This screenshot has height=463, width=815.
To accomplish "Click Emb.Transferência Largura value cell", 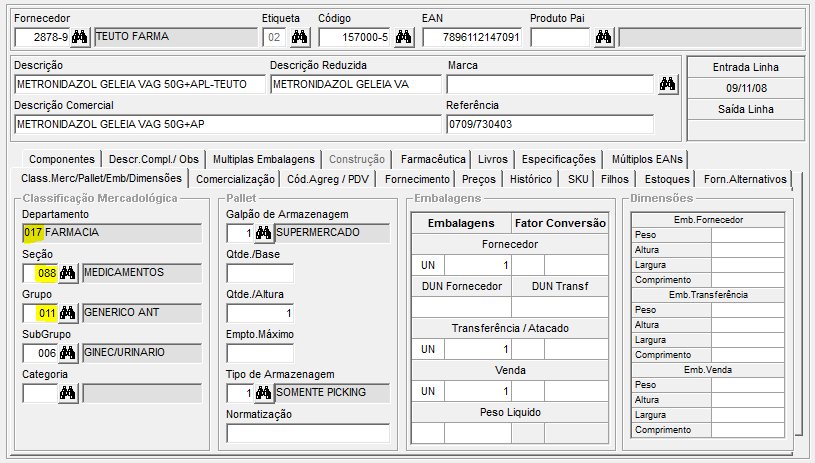I will [747, 340].
